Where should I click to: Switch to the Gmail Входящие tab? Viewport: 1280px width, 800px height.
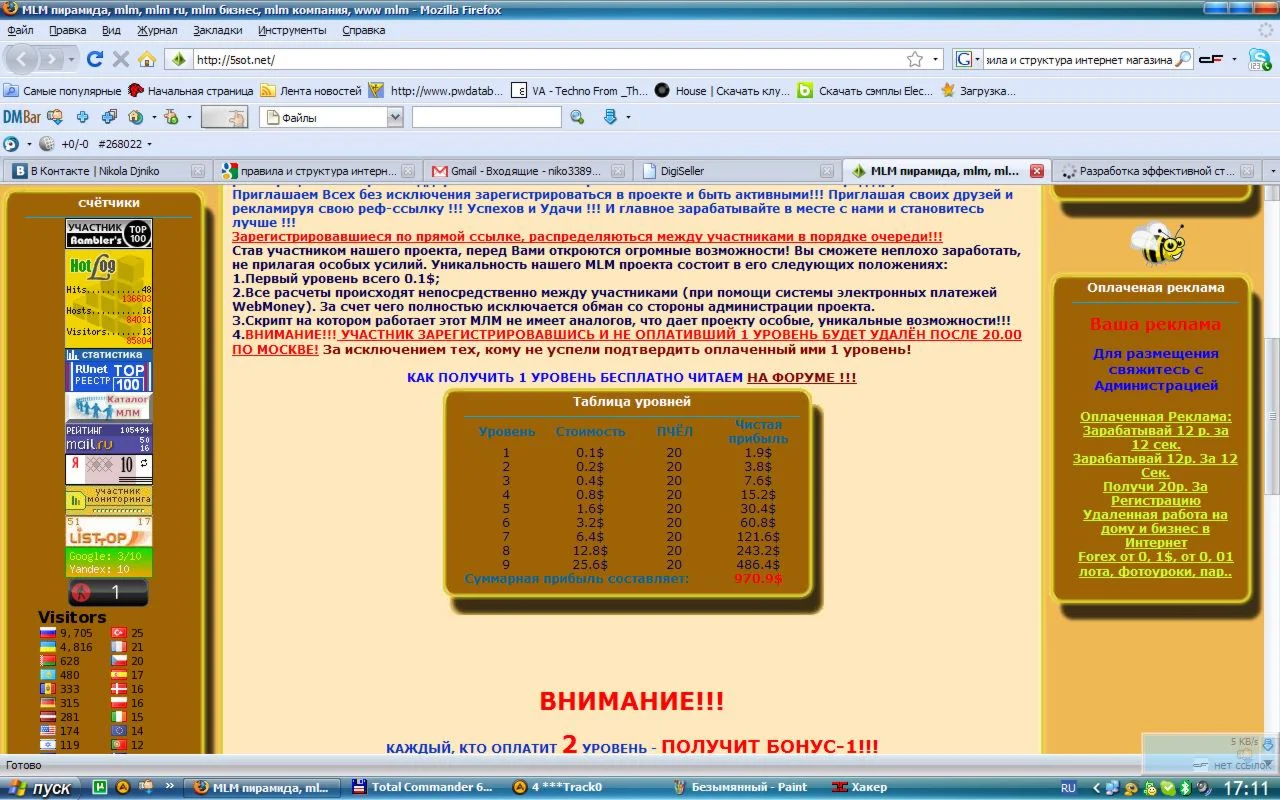tap(526, 171)
